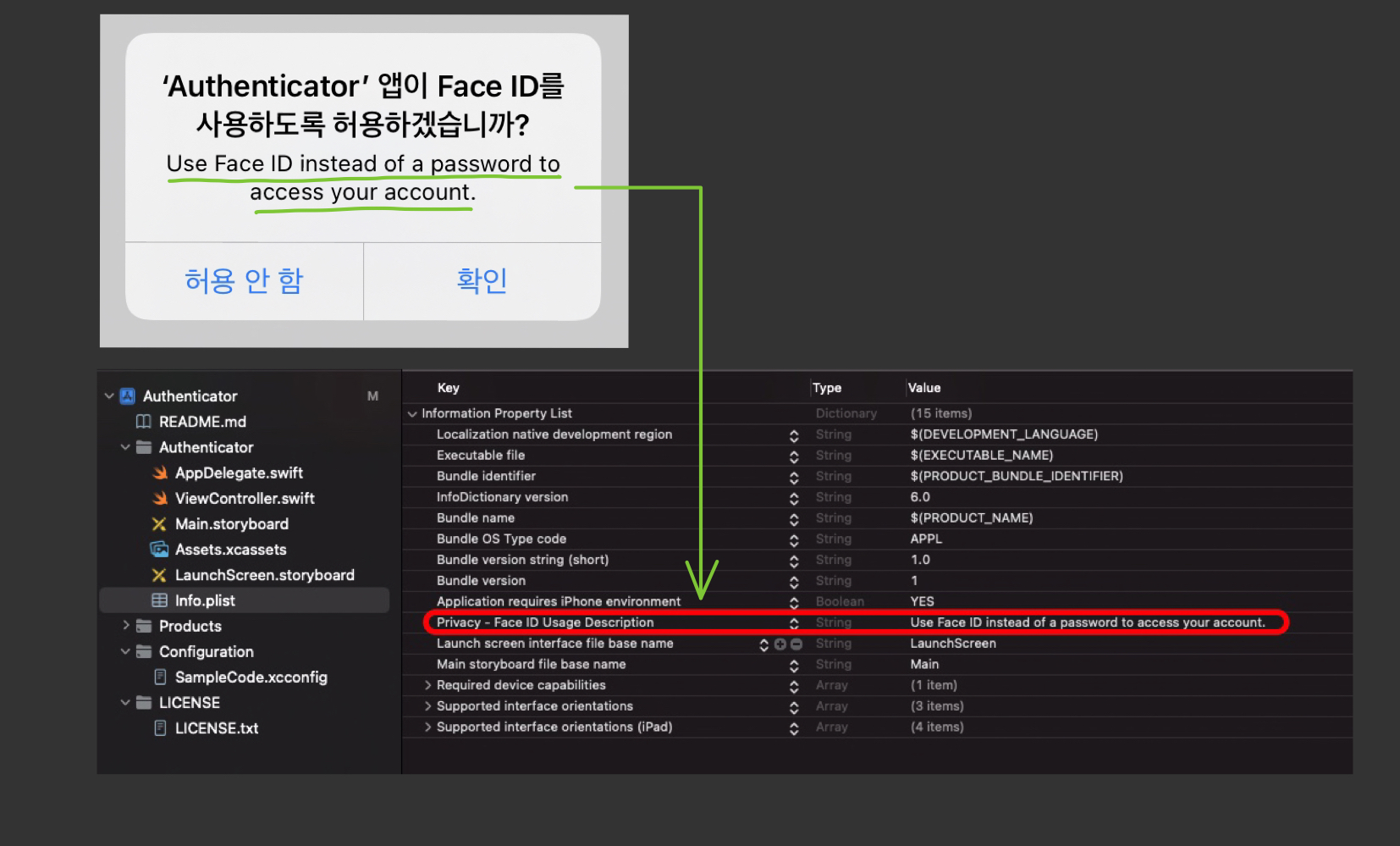Open key stepper for InfoDictionary version
Screen dimensions: 1400x846
794,498
